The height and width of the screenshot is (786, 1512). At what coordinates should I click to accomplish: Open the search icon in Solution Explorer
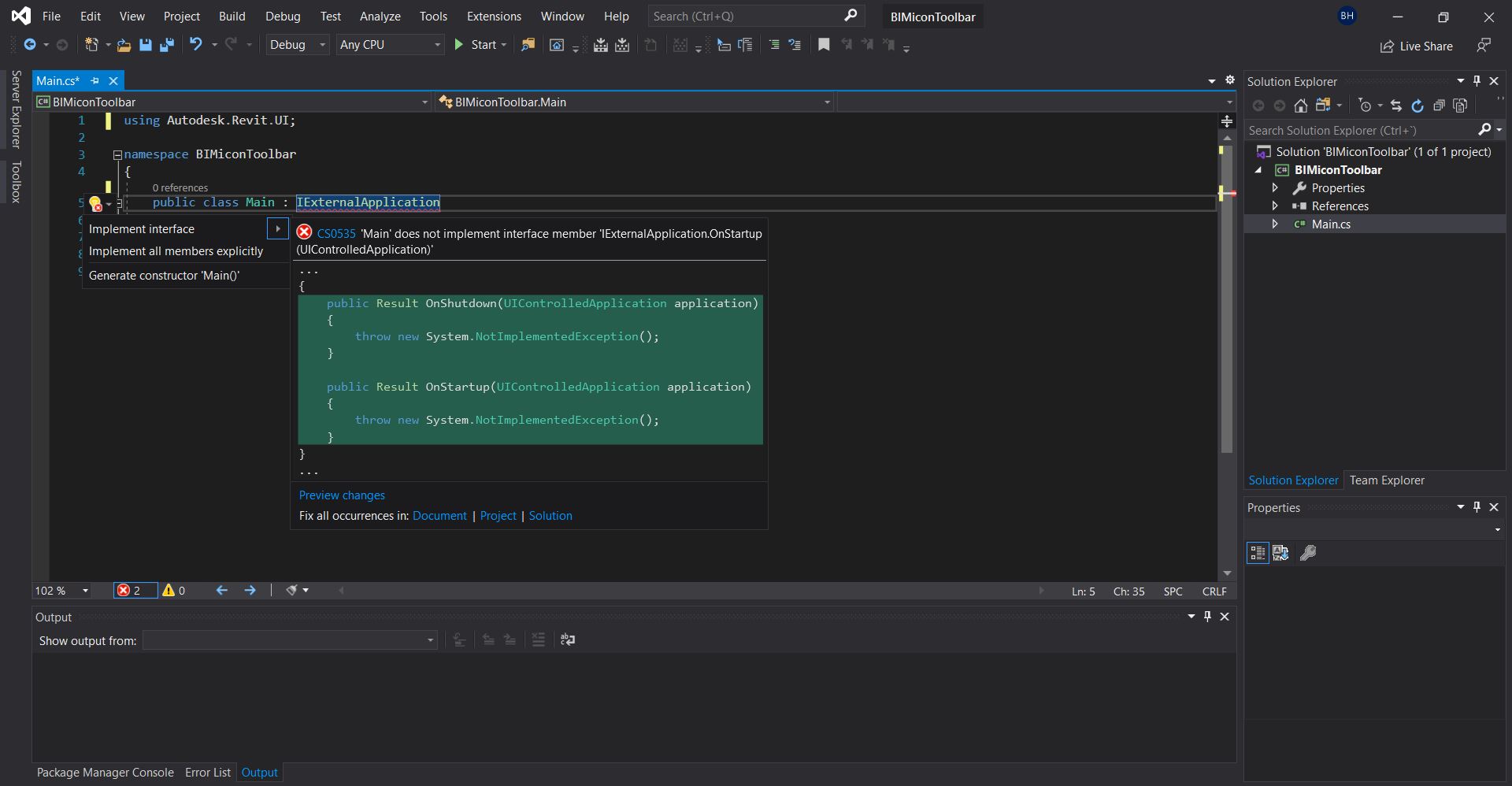pyautogui.click(x=1484, y=130)
